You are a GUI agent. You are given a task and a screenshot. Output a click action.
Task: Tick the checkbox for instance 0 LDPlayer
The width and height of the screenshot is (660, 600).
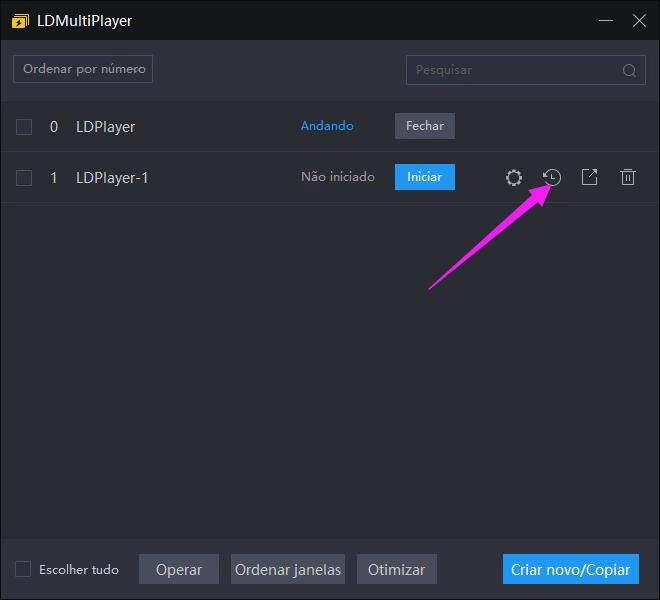(x=24, y=127)
